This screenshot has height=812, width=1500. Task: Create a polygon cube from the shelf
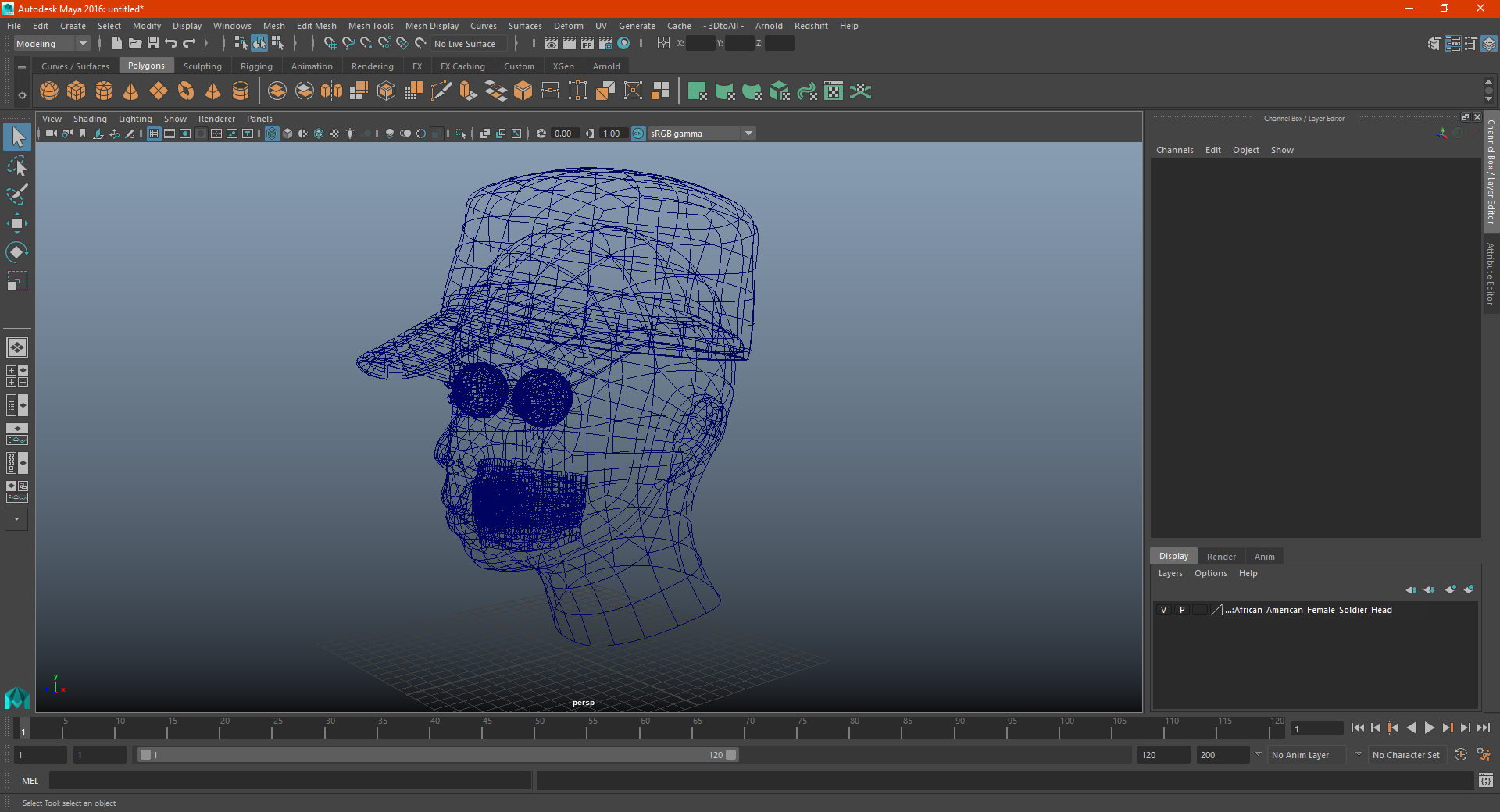click(77, 91)
